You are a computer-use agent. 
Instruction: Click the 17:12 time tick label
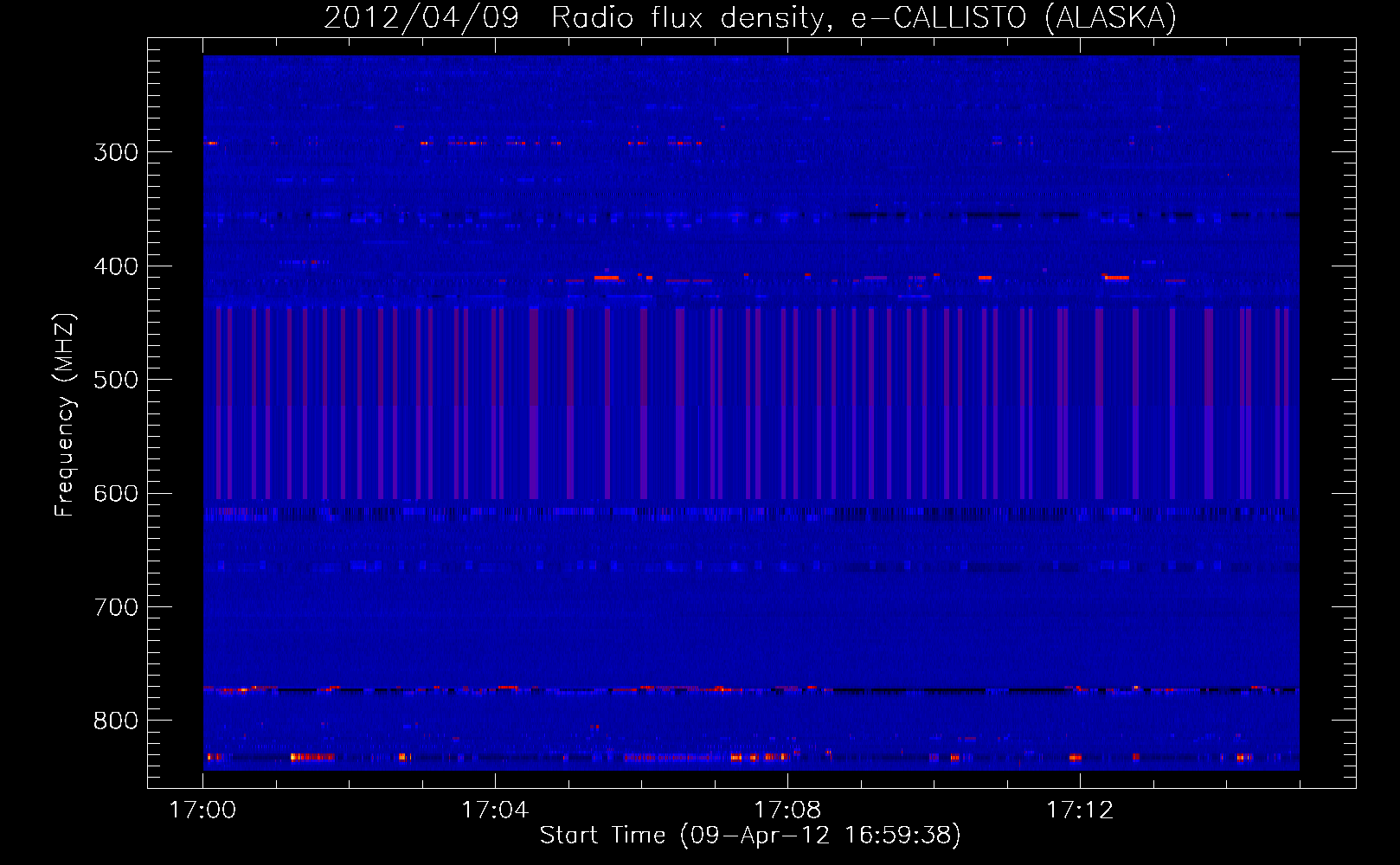tap(1080, 811)
